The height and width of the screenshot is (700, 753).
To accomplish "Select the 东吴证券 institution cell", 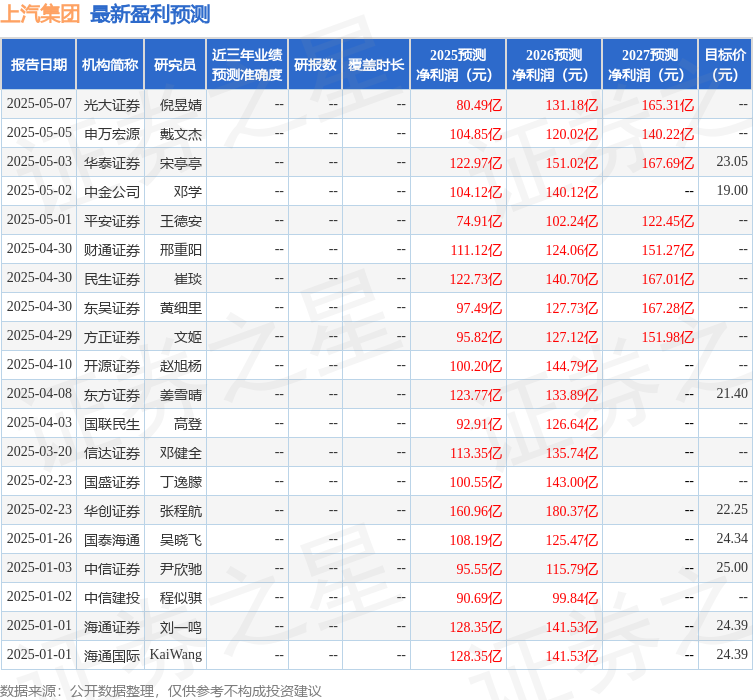I will tap(112, 308).
